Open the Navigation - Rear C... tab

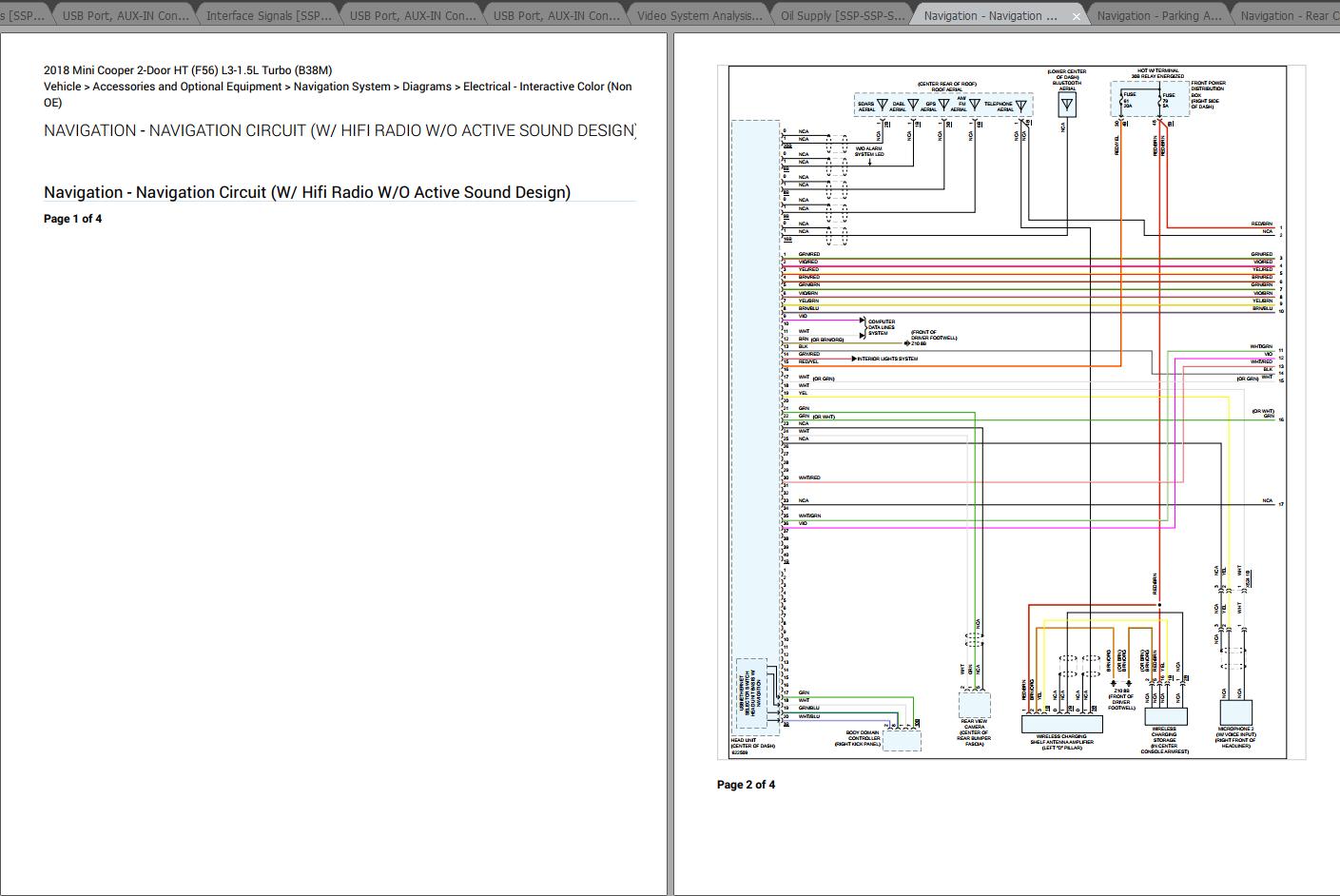pos(1284,15)
